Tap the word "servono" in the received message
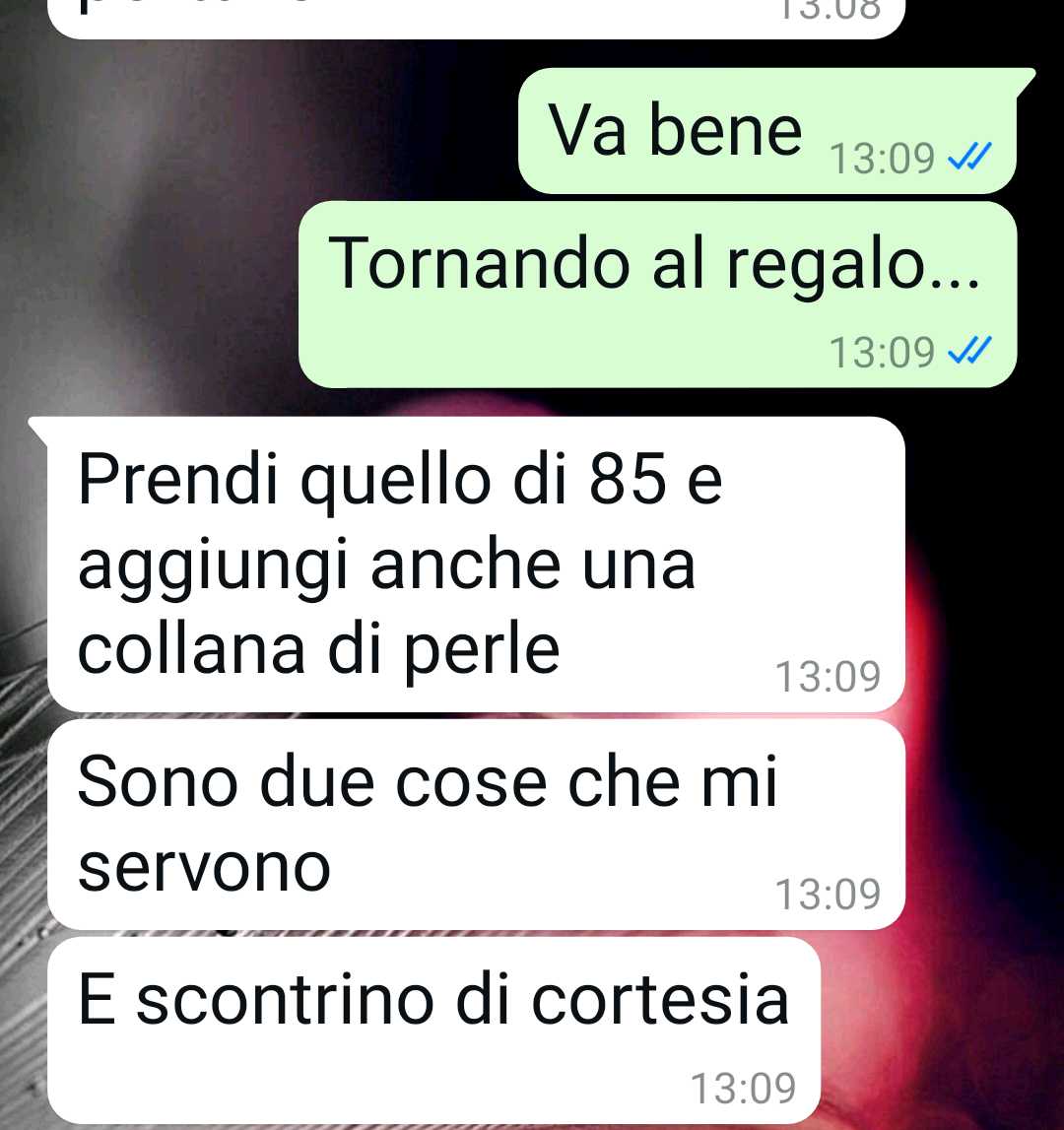 (x=204, y=870)
